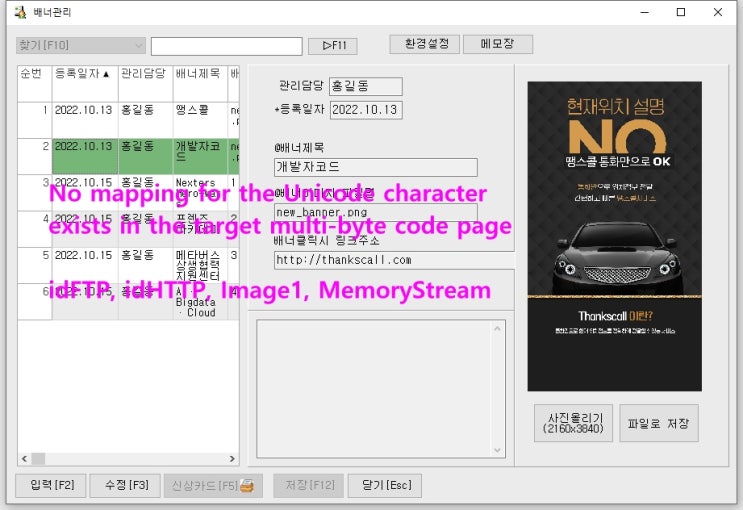Click the file name field new_banner.png
The width and height of the screenshot is (743, 510).
coord(375,212)
